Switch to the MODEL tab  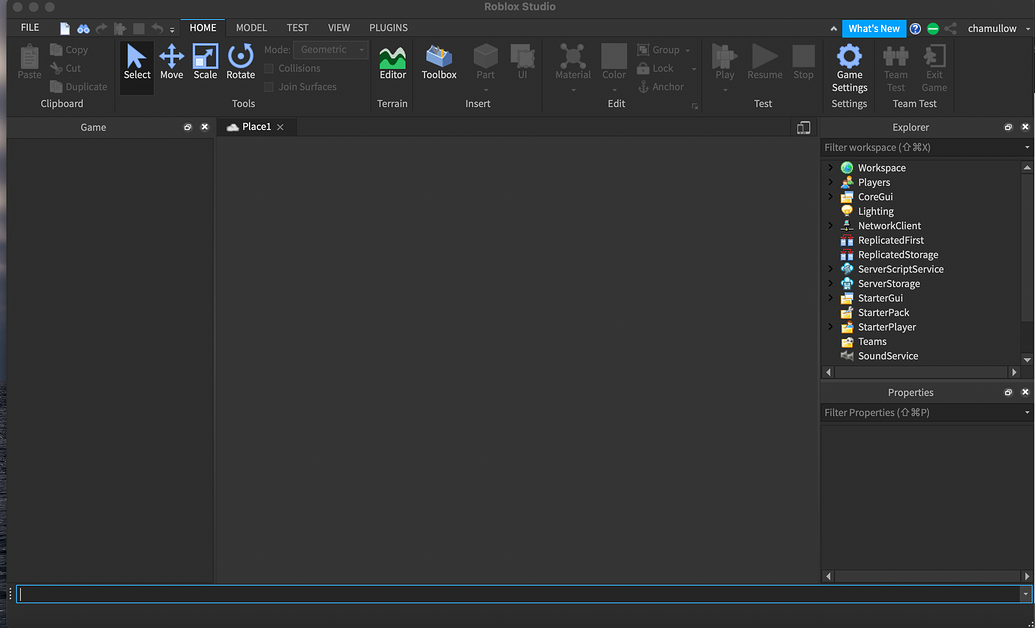(x=251, y=28)
